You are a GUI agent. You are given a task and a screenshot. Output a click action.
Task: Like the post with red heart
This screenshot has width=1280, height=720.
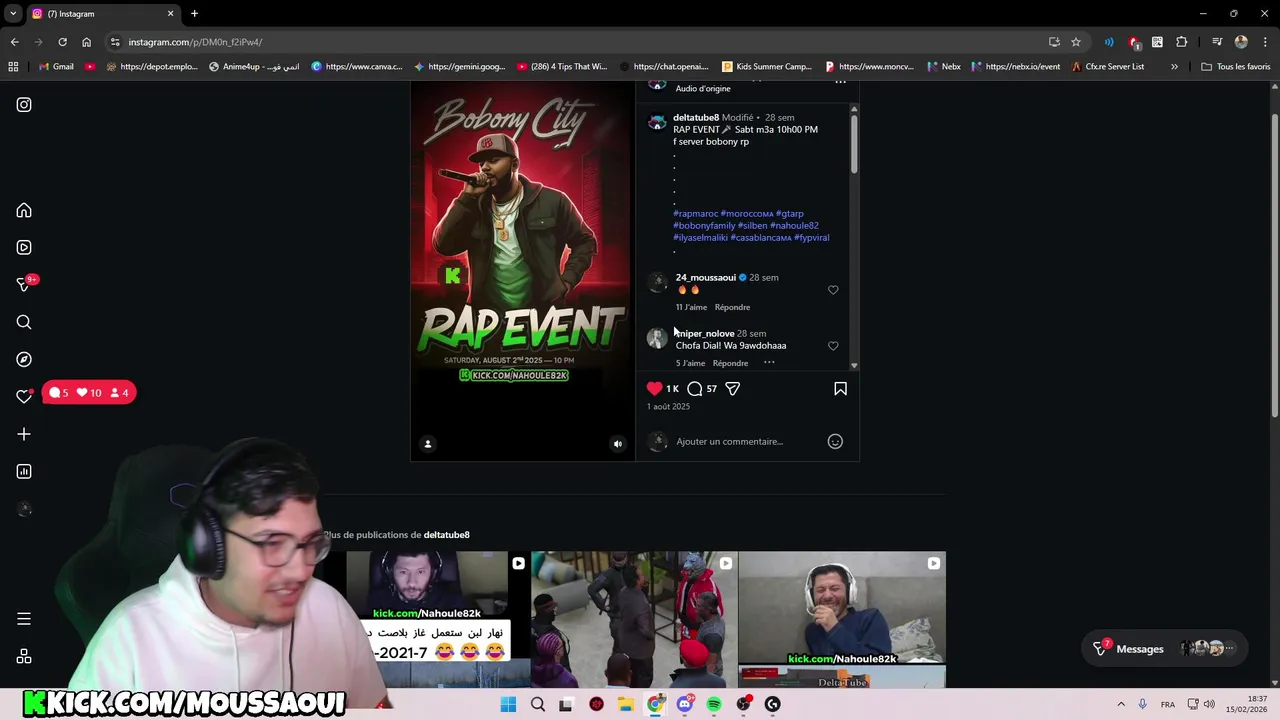point(654,388)
